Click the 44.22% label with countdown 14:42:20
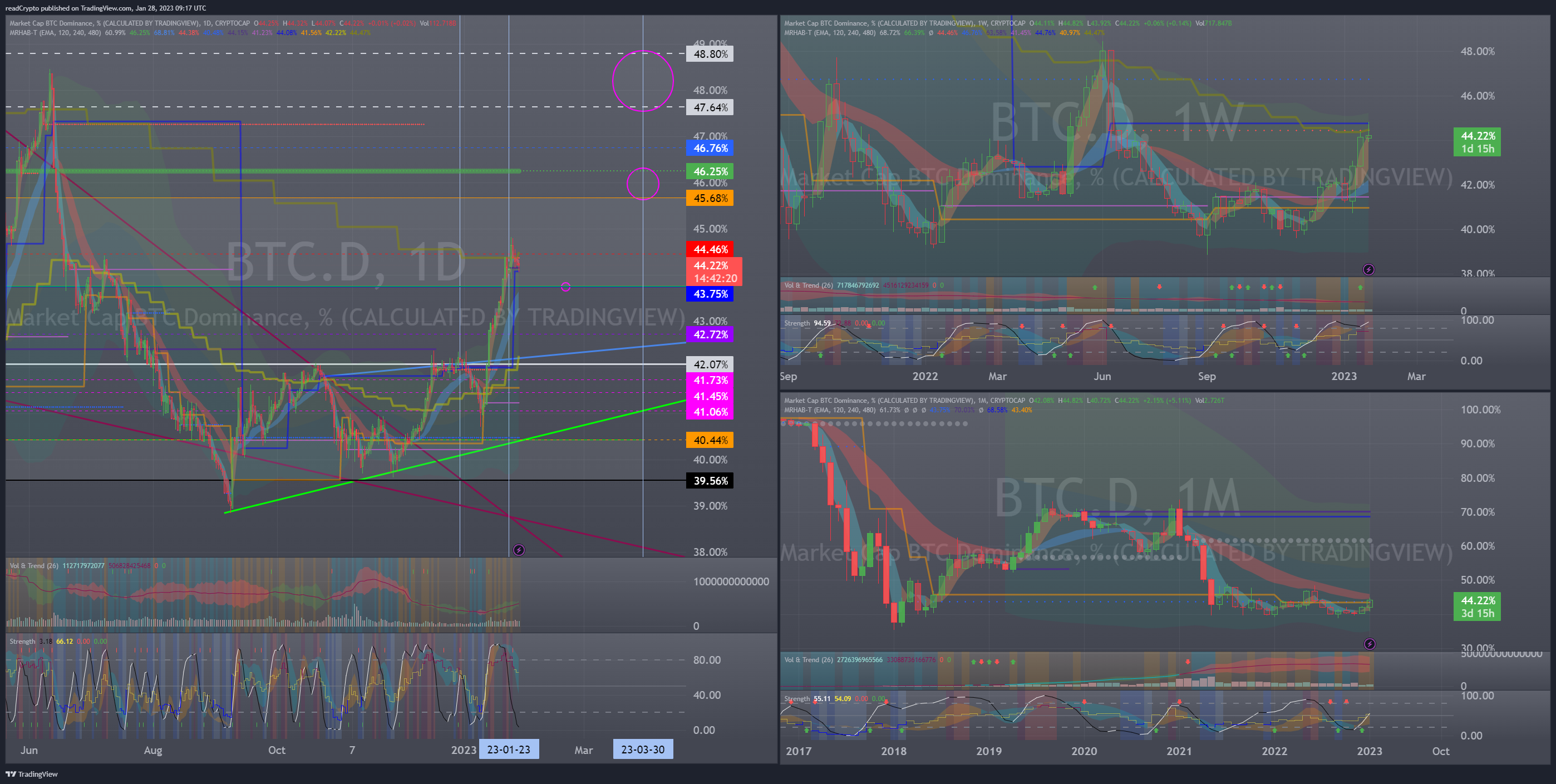Image resolution: width=1556 pixels, height=784 pixels. click(714, 272)
